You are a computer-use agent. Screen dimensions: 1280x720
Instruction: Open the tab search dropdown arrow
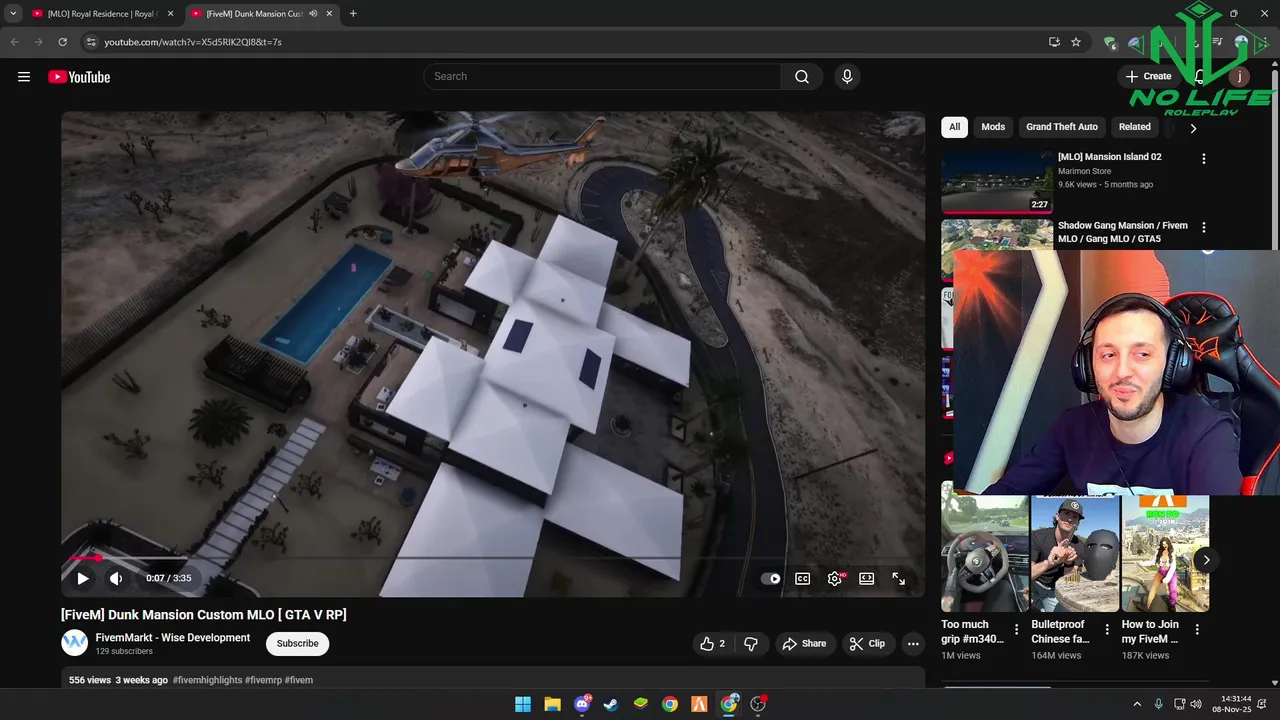(x=13, y=14)
